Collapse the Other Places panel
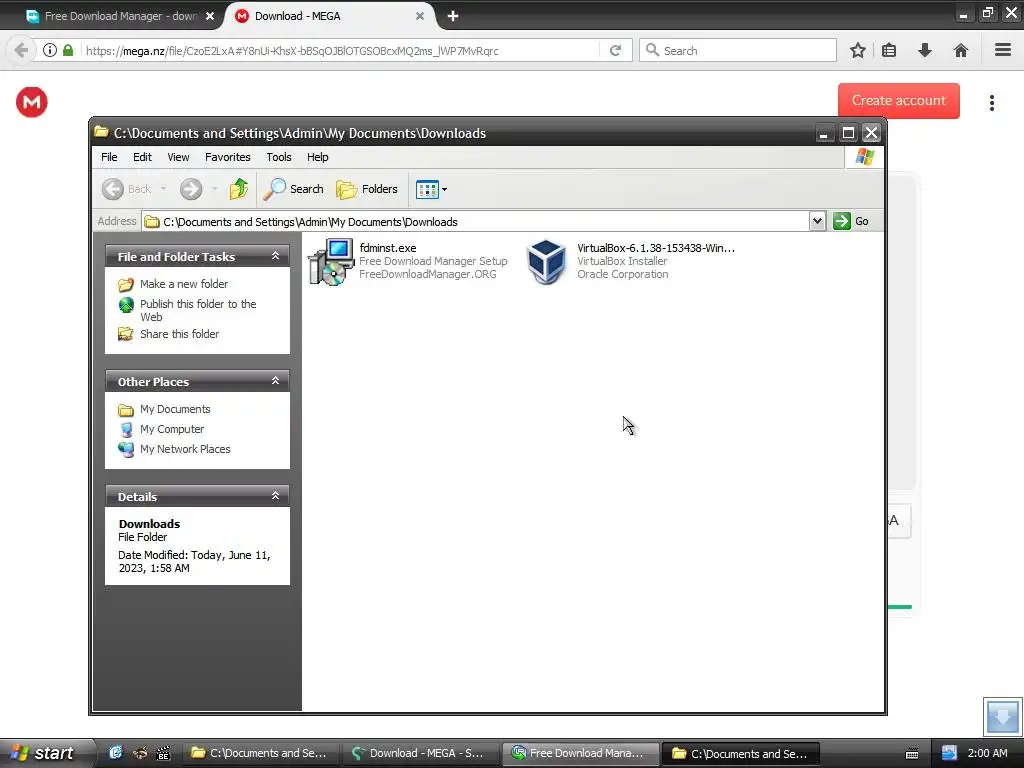 [x=275, y=381]
